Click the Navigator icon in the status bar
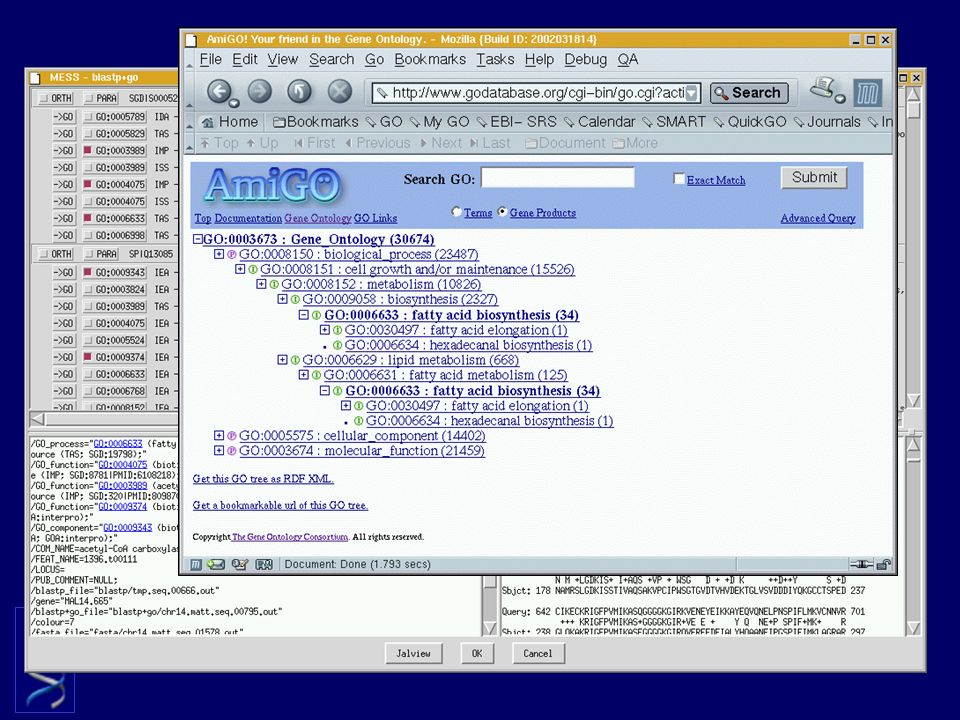Viewport: 960px width, 720px height. (x=195, y=564)
